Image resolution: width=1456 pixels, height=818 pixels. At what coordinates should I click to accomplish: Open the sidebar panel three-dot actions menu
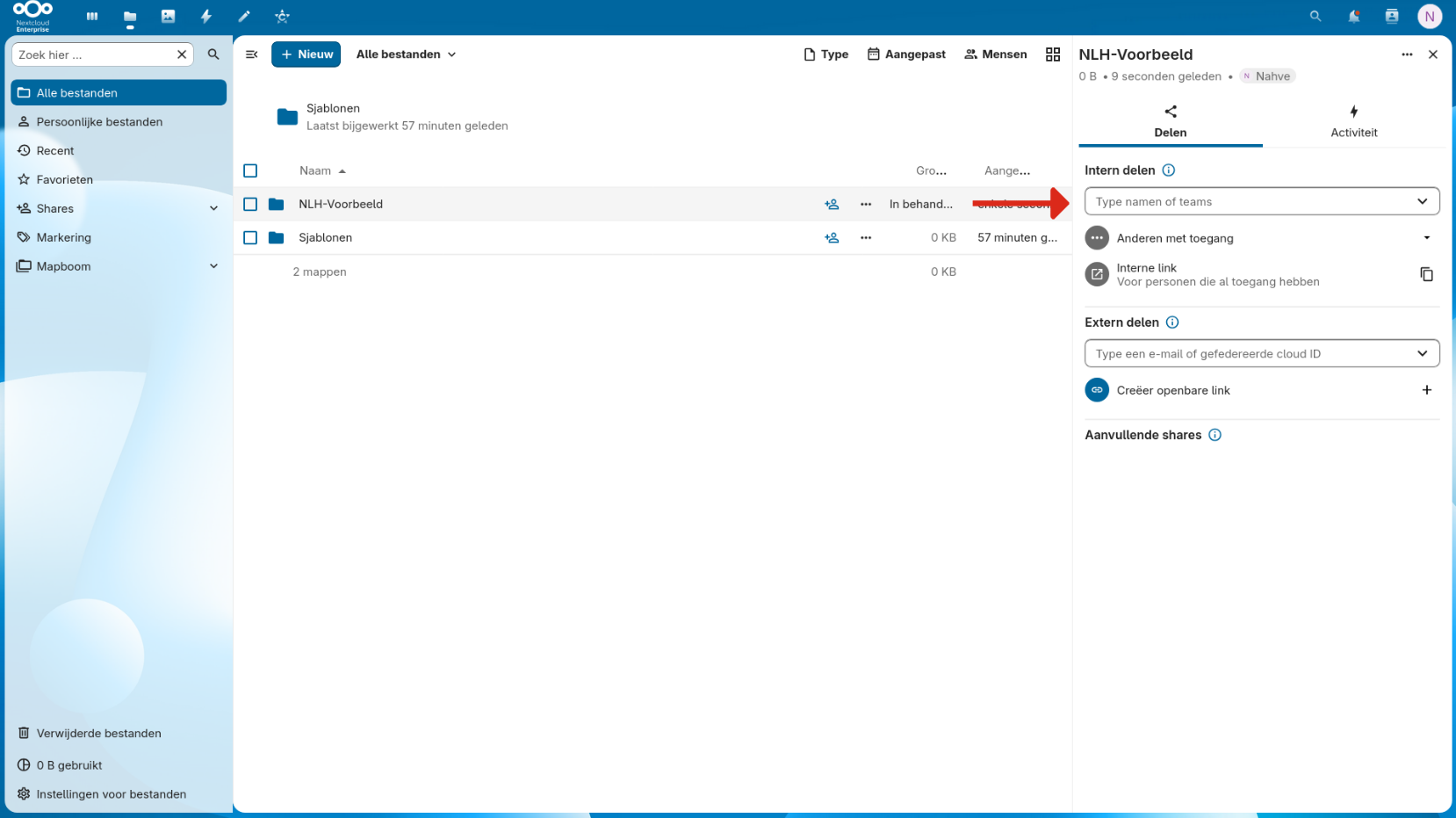pos(1407,54)
